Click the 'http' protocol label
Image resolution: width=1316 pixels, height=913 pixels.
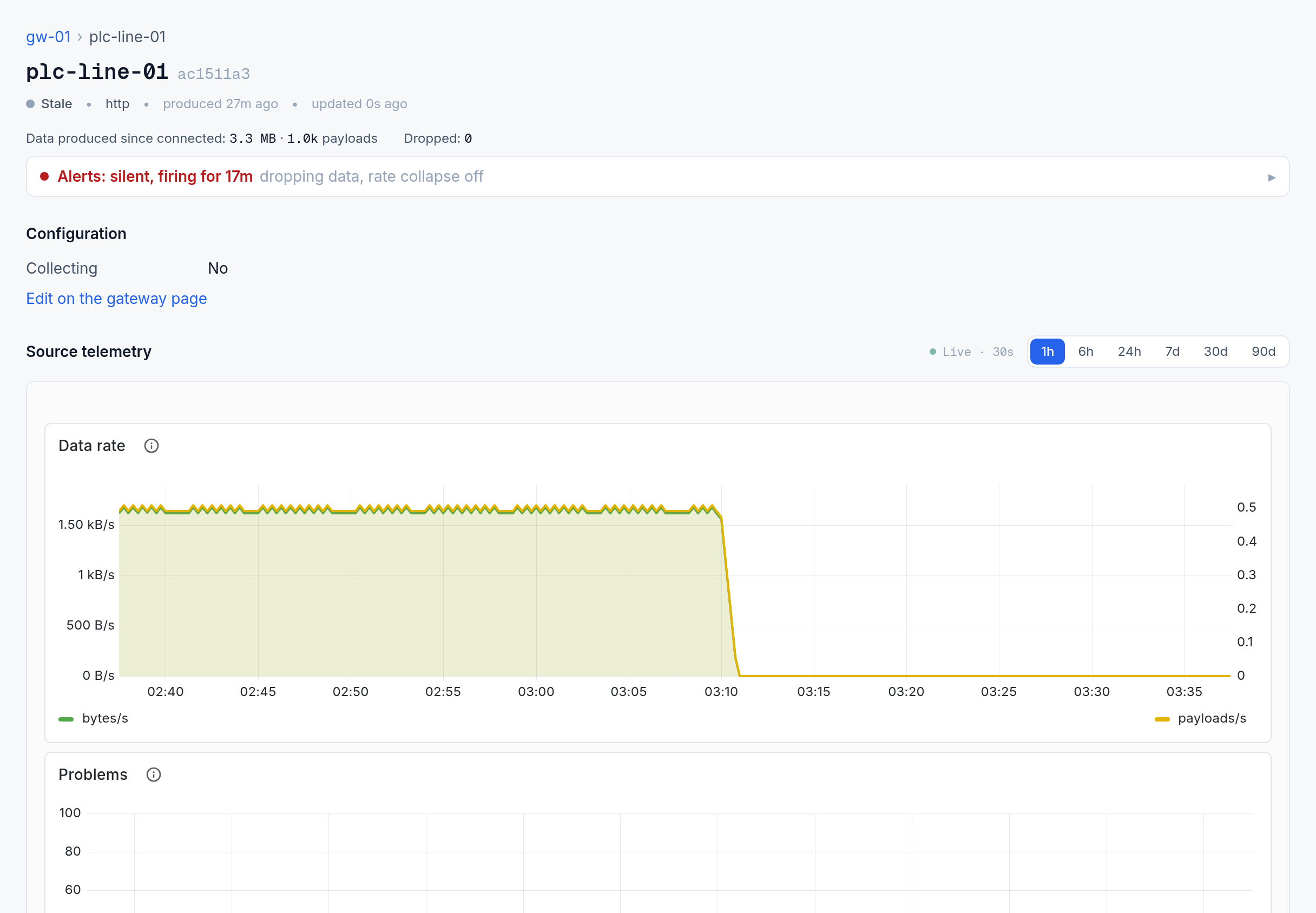click(117, 103)
